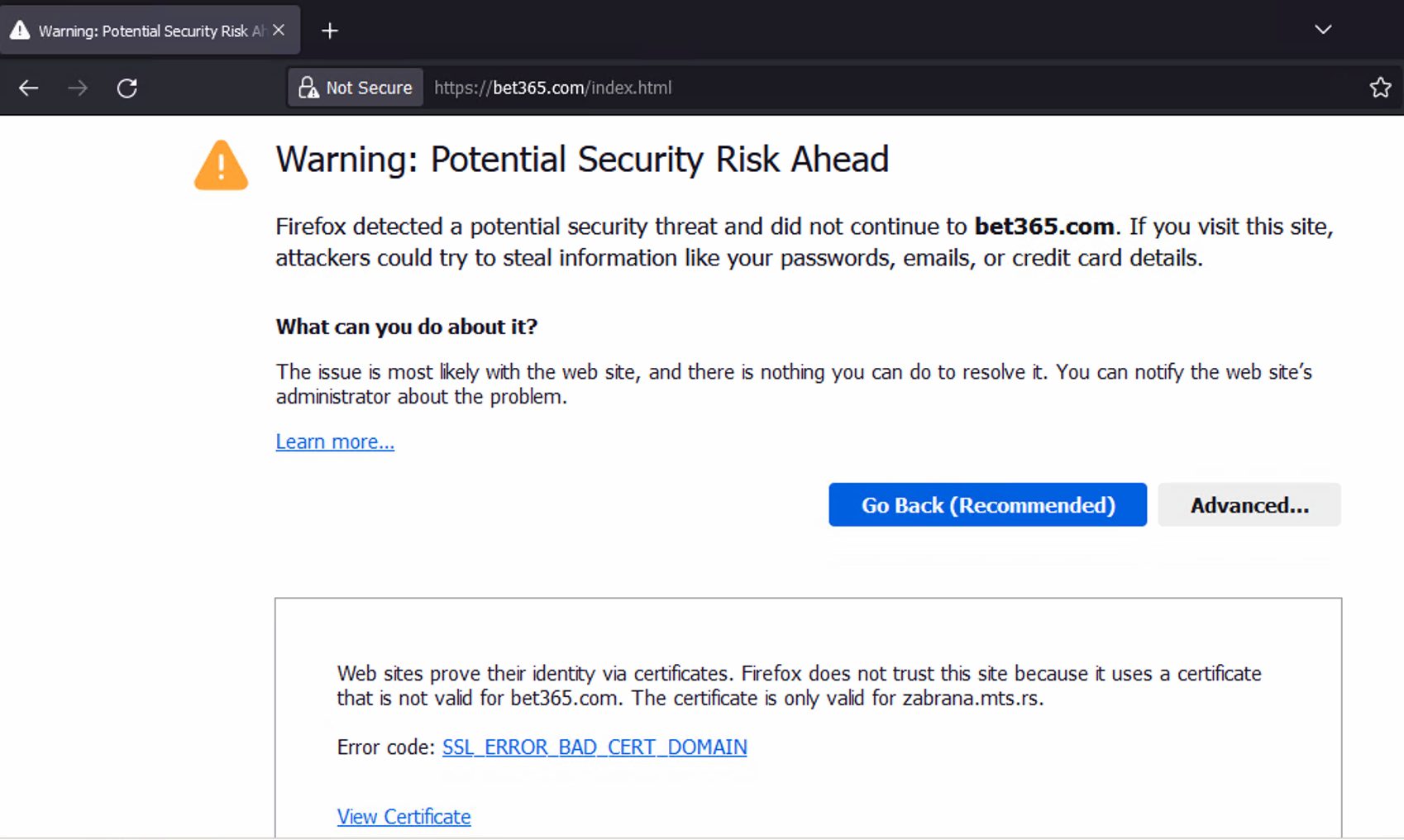Image resolution: width=1404 pixels, height=840 pixels.
Task: Click the orange warning triangle icon
Action: [x=221, y=165]
